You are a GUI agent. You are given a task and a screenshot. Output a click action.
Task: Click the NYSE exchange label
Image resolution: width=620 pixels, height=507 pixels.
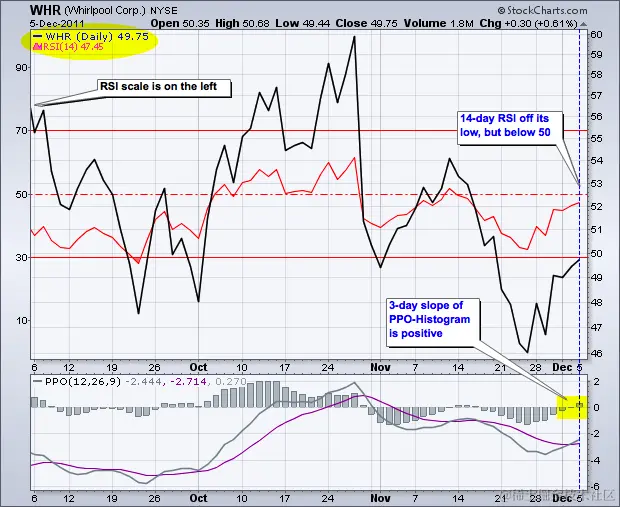click(164, 11)
